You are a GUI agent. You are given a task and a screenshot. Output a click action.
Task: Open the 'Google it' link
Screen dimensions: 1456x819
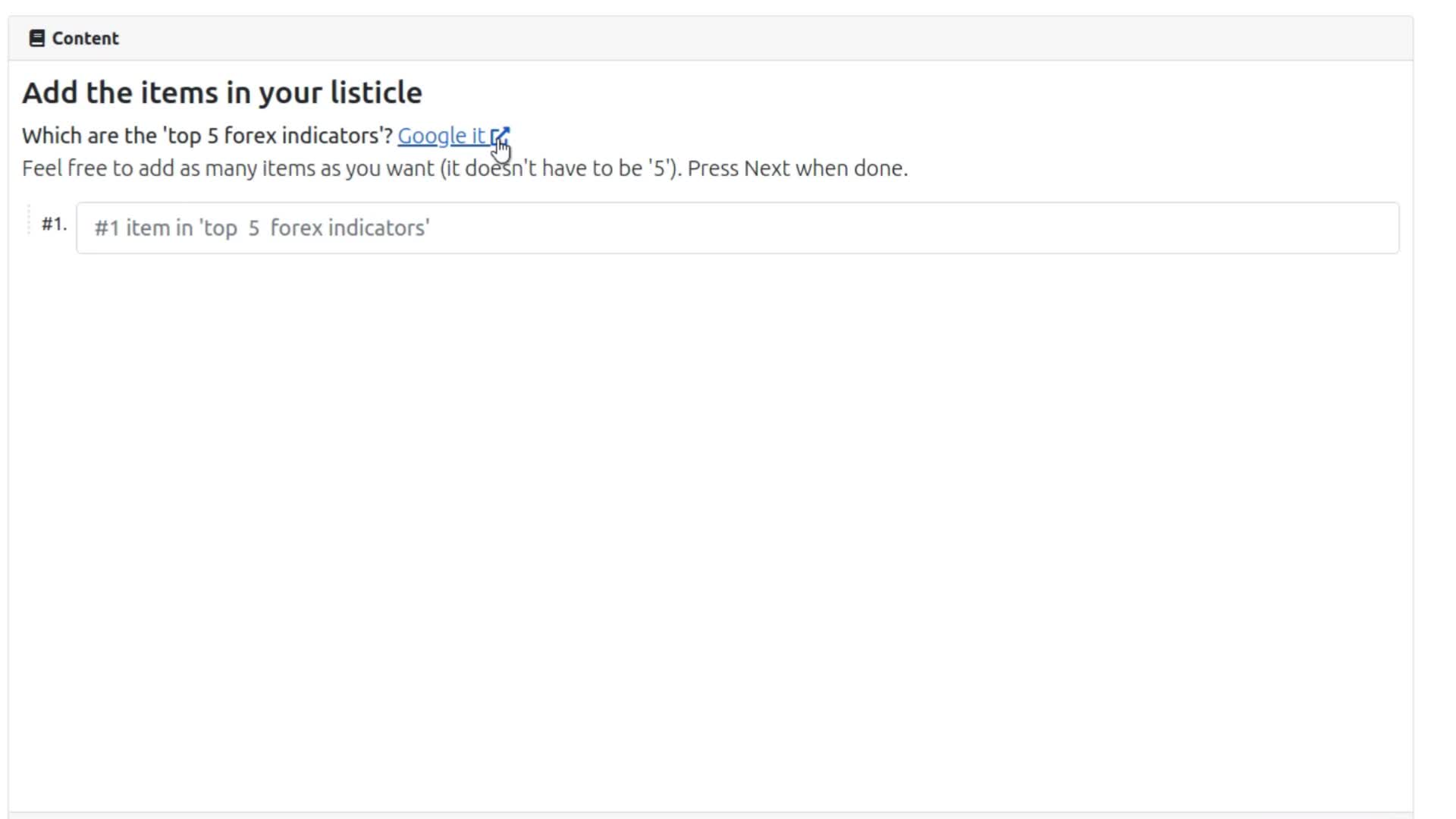coord(453,136)
